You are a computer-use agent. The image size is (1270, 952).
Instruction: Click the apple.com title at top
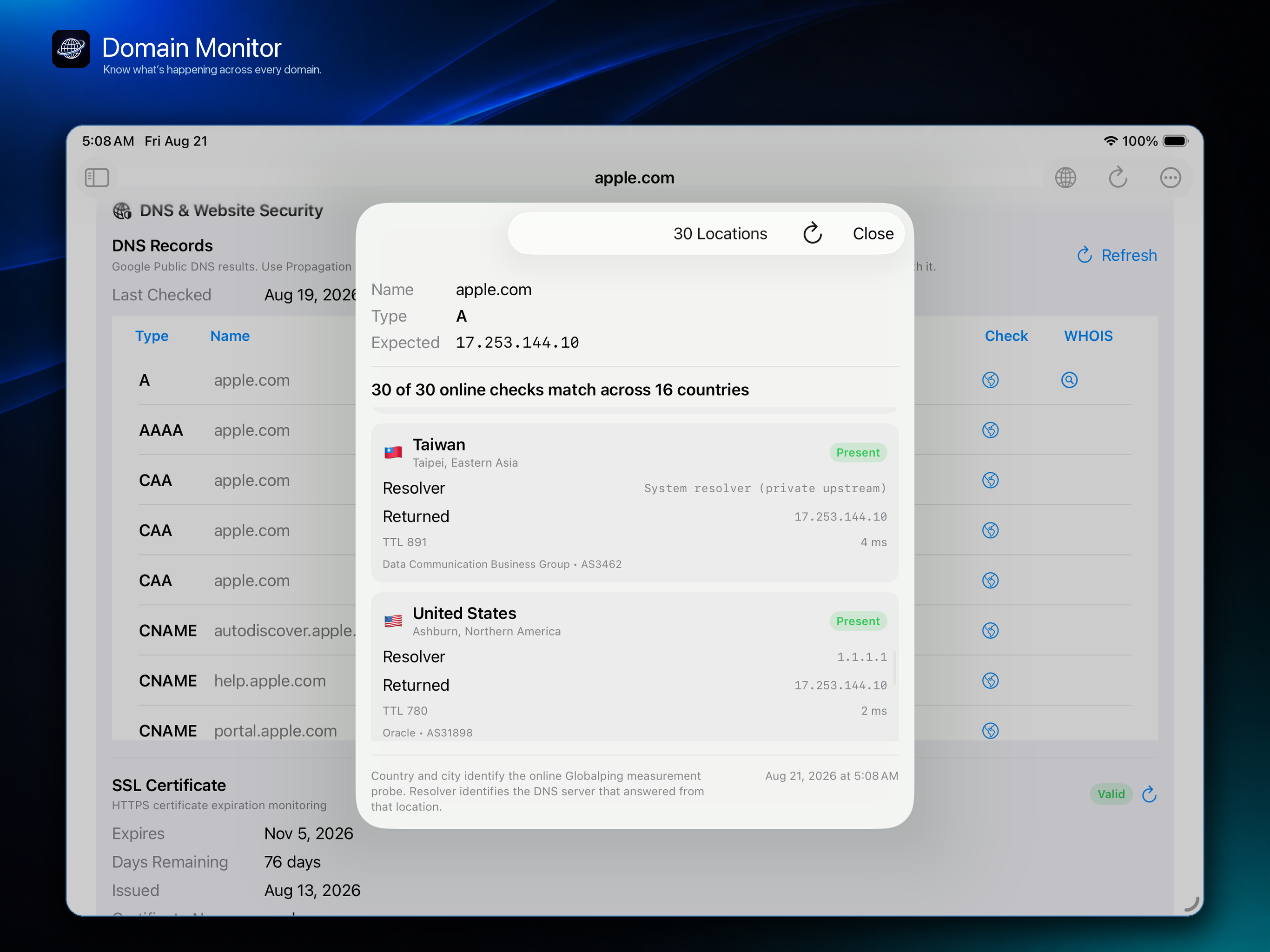[635, 178]
